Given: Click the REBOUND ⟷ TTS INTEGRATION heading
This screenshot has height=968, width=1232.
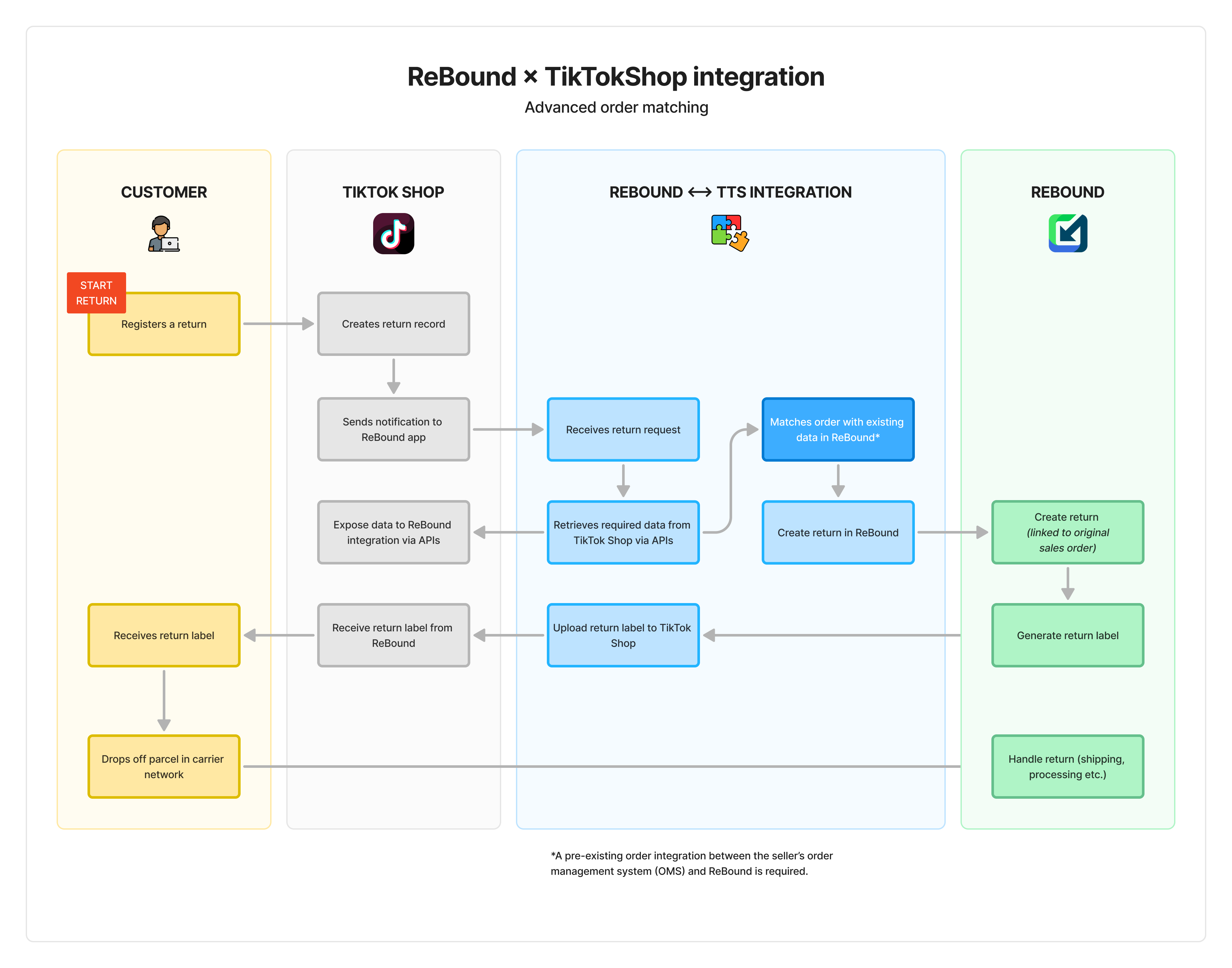Looking at the screenshot, I should tap(730, 192).
